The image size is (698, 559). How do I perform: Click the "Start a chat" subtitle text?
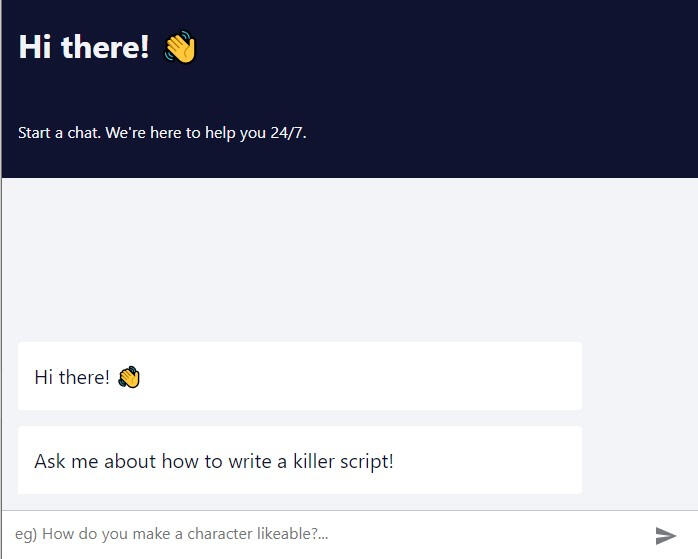tap(58, 132)
